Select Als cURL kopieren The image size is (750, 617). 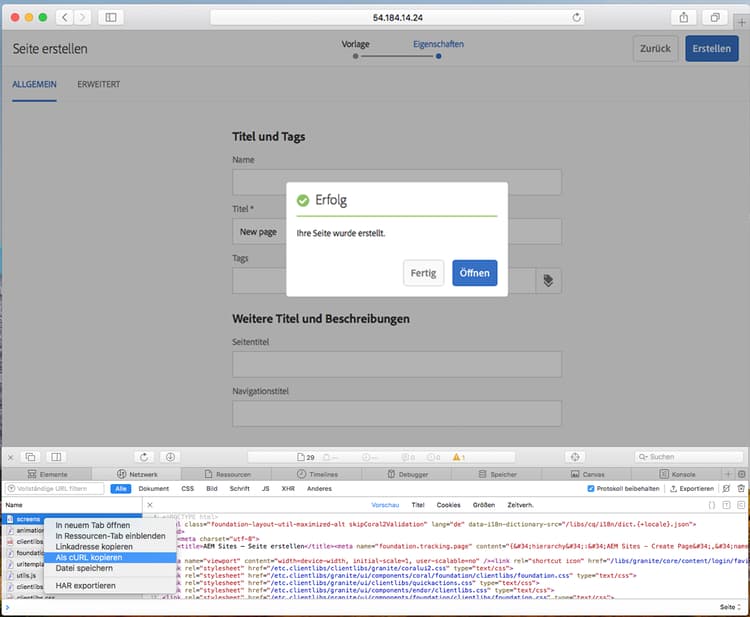[110, 558]
